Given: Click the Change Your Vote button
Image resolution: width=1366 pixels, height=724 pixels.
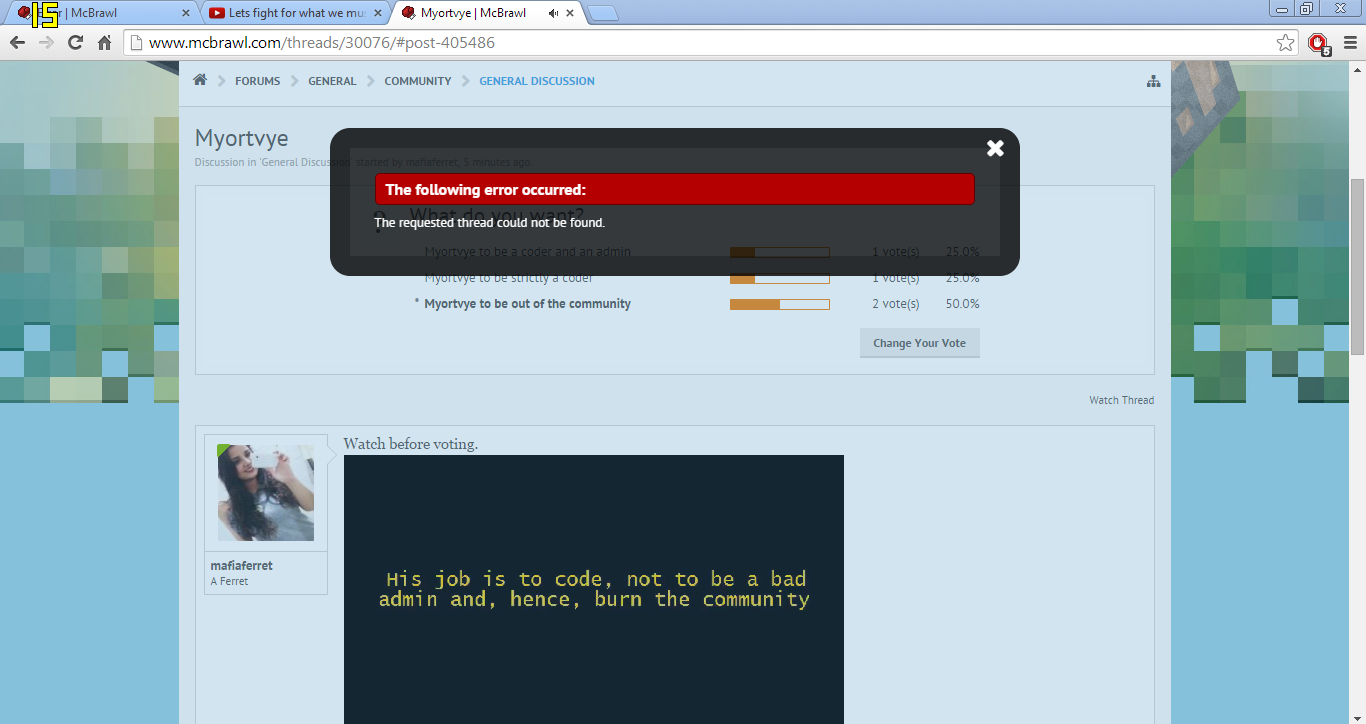Looking at the screenshot, I should point(919,343).
